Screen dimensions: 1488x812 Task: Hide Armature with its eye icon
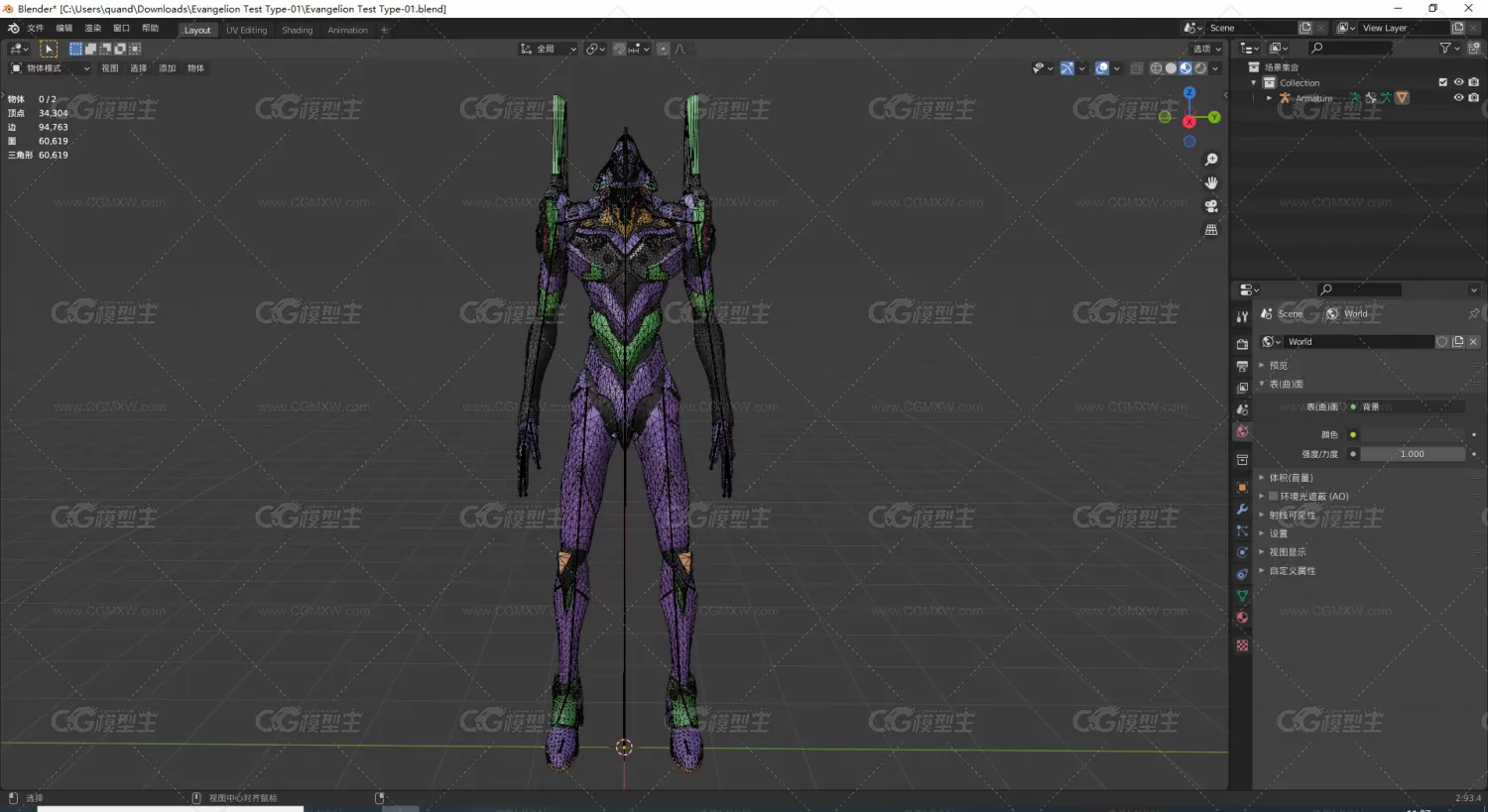pos(1458,97)
